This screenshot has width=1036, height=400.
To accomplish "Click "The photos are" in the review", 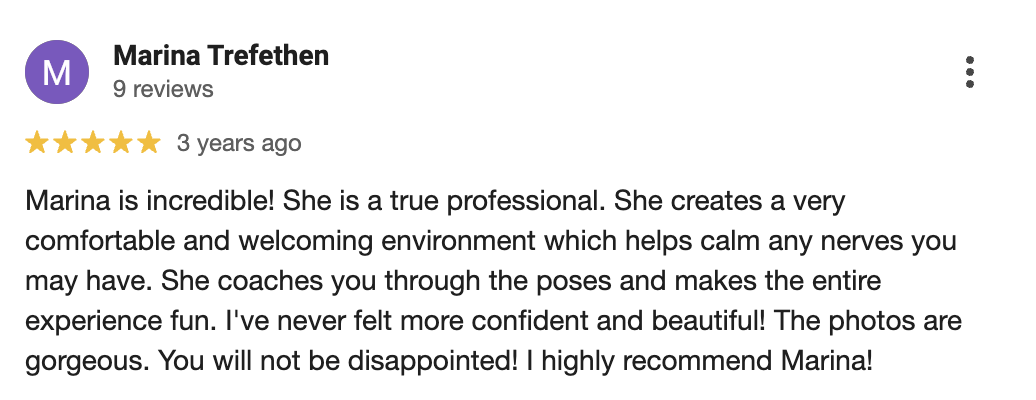I will click(868, 323).
